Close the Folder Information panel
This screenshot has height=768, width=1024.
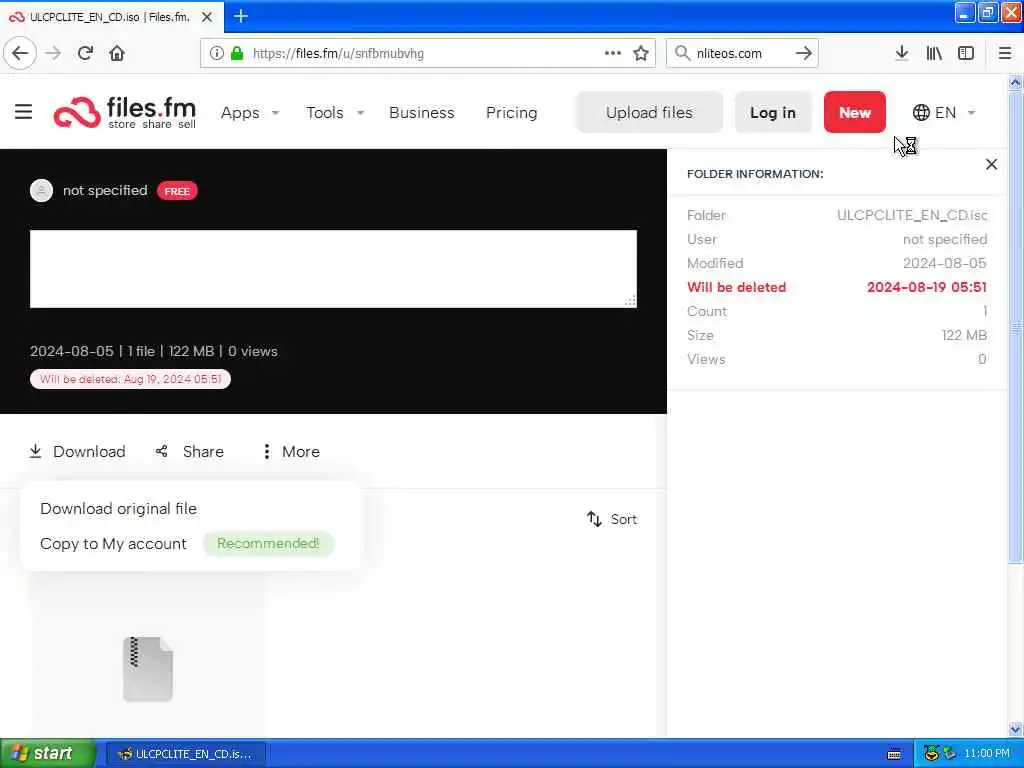(x=991, y=165)
